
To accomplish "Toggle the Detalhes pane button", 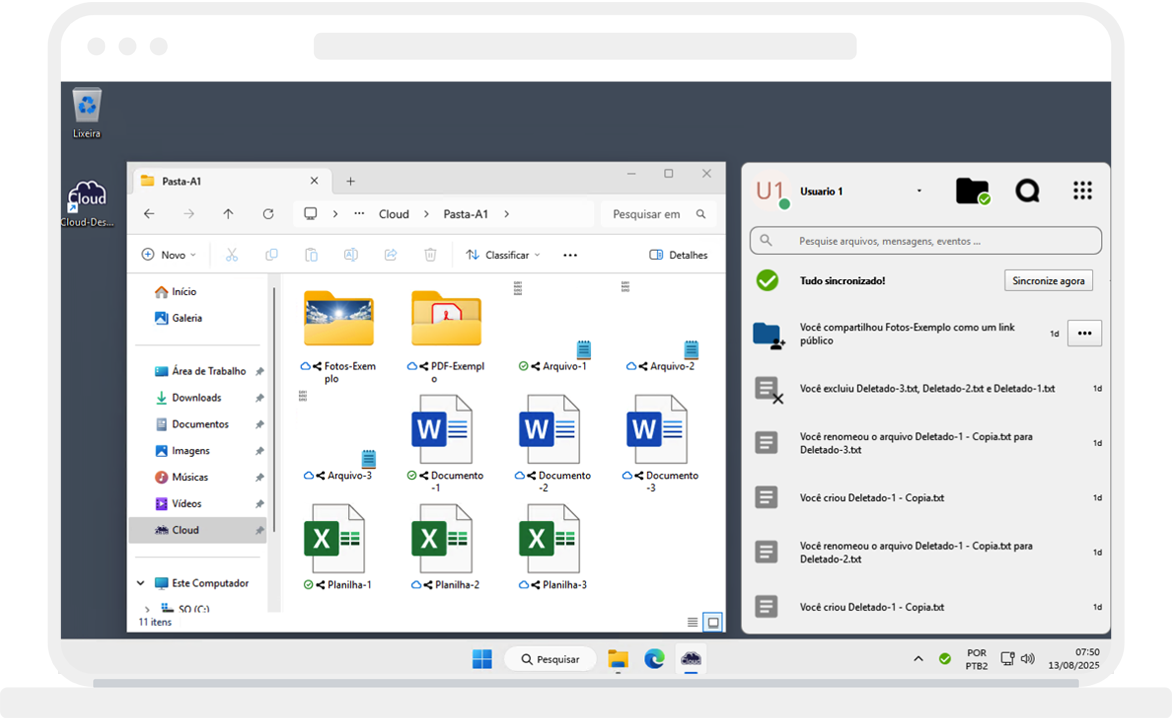I will tap(678, 255).
